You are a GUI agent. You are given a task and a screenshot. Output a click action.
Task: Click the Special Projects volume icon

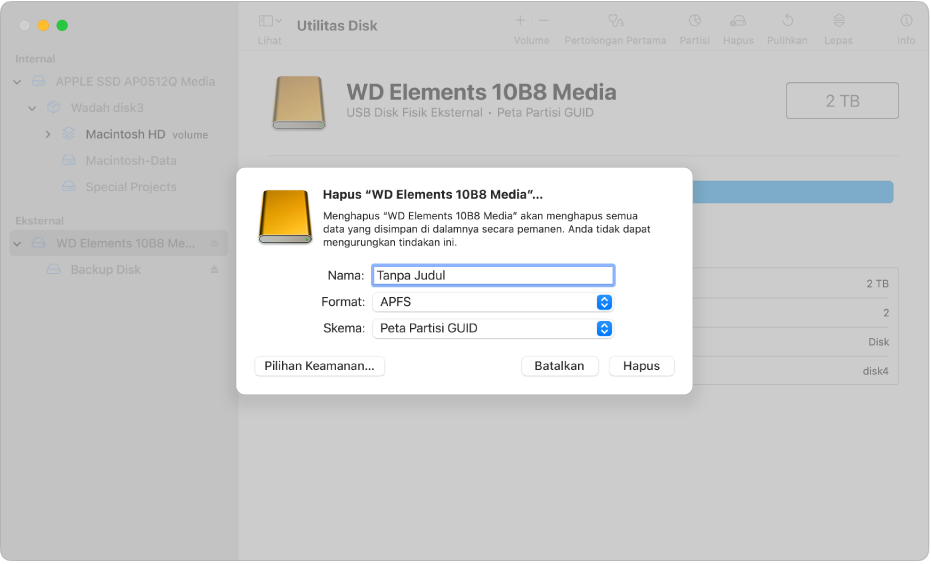pyautogui.click(x=69, y=186)
